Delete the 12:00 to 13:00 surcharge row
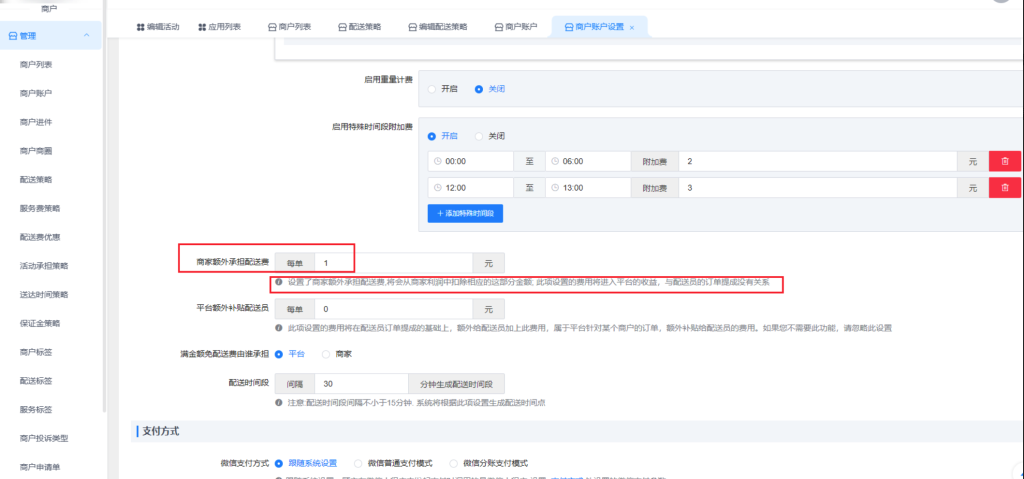Image resolution: width=1024 pixels, height=479 pixels. (1001, 187)
